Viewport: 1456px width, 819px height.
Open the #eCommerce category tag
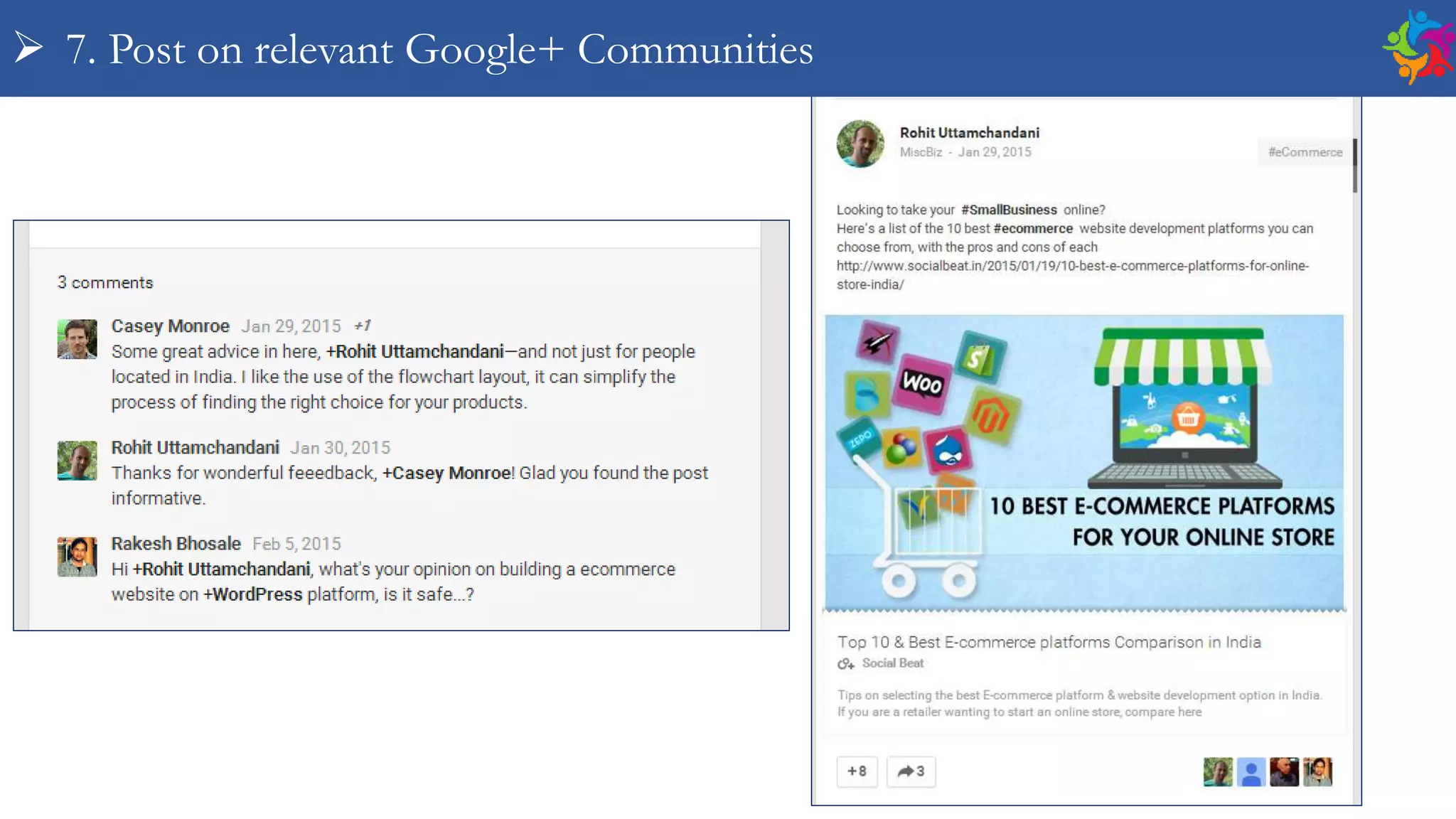click(x=1305, y=152)
